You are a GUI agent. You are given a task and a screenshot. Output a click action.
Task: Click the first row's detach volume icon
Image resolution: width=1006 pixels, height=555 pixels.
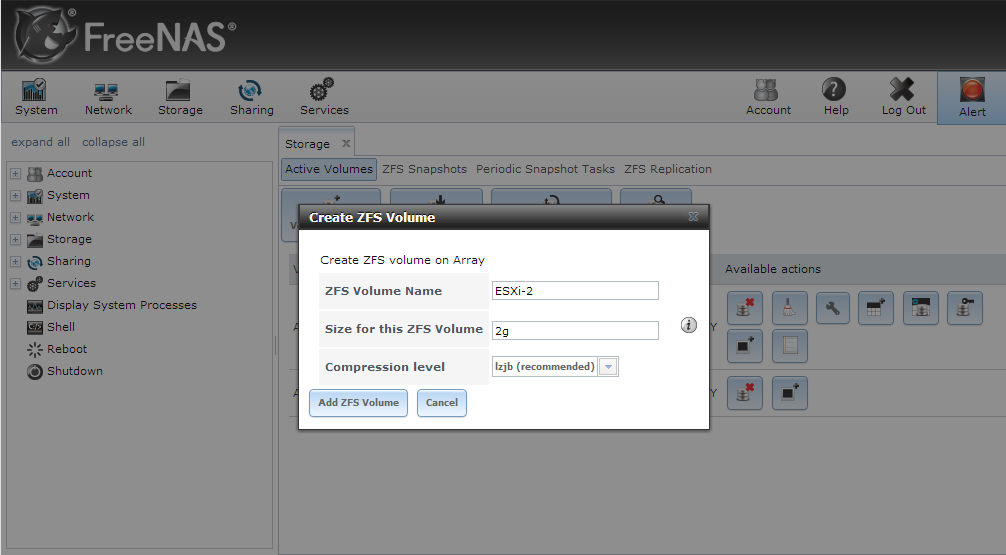click(745, 308)
